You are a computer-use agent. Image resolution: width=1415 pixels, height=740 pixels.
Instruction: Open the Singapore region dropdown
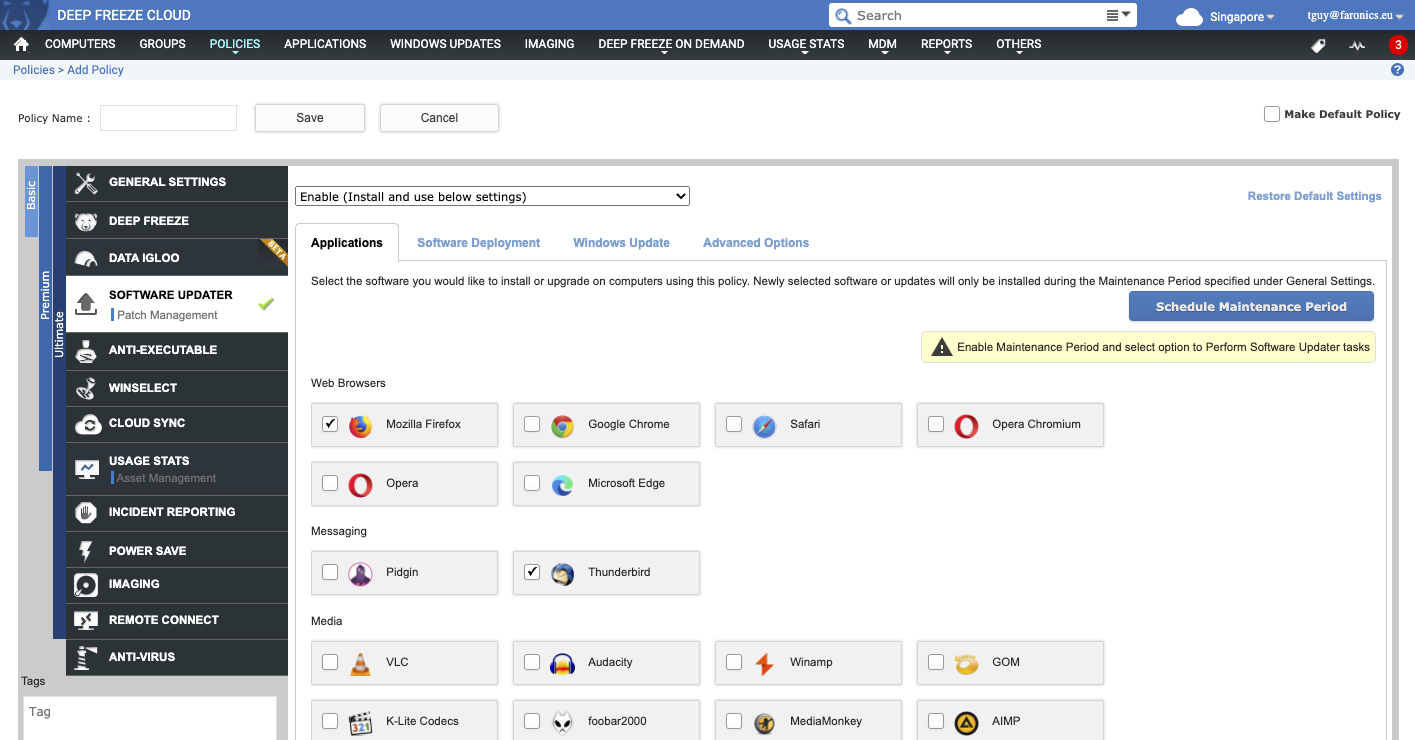coord(1242,17)
